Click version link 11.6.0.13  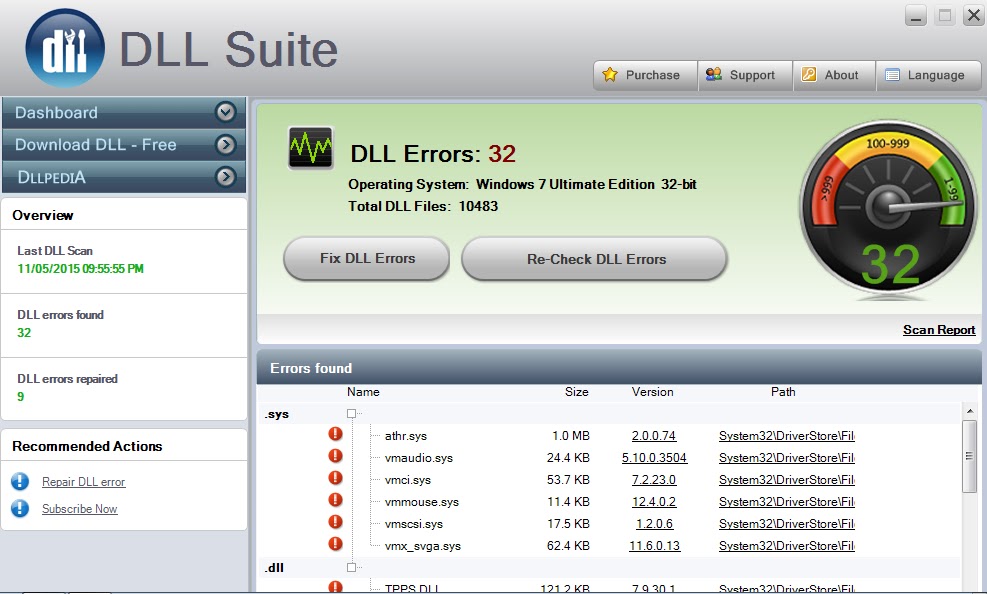(655, 546)
